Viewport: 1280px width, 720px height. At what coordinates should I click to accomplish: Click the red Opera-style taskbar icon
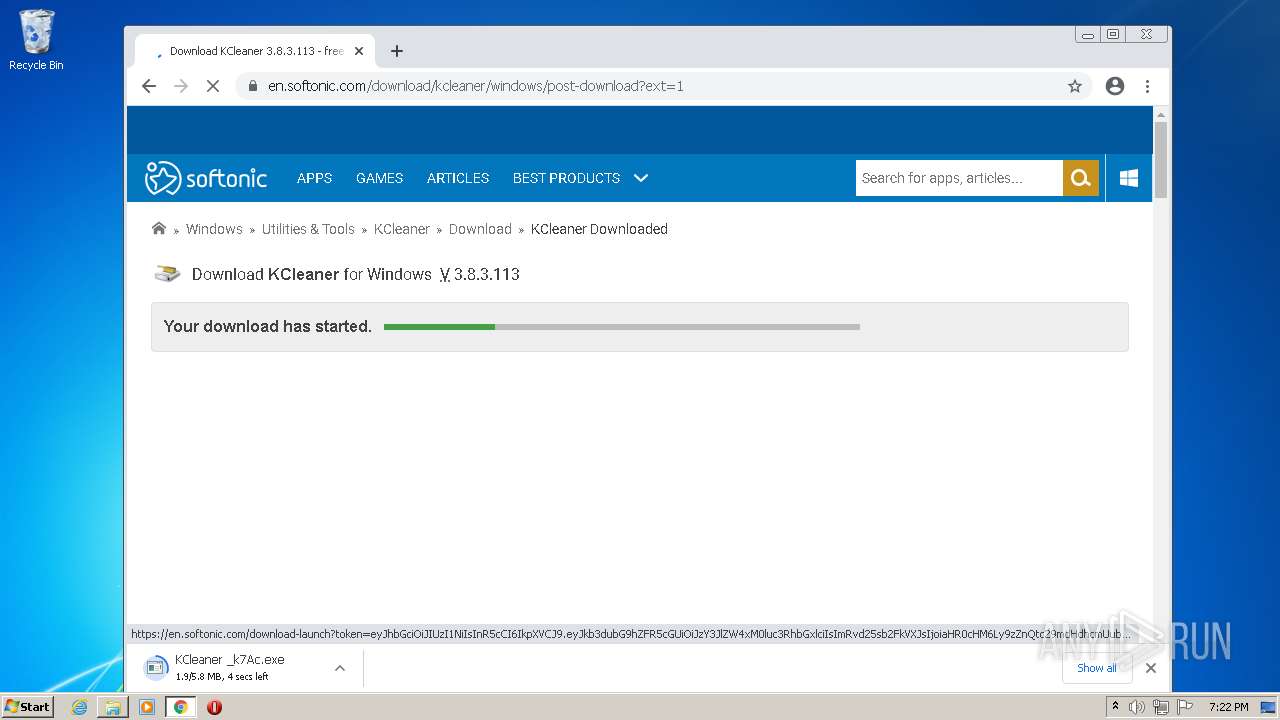tap(214, 707)
